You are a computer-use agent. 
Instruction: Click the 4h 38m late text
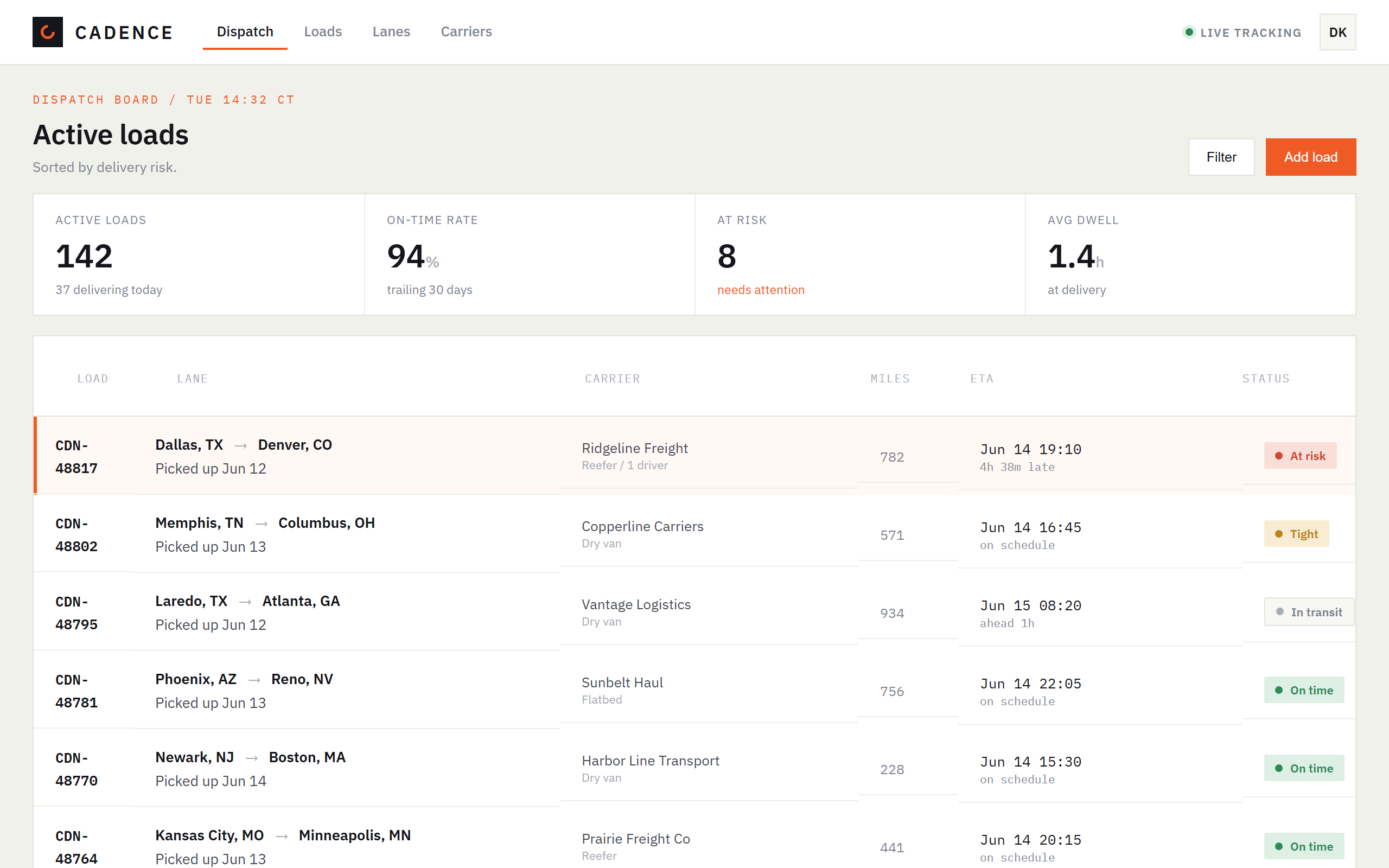coord(1017,467)
